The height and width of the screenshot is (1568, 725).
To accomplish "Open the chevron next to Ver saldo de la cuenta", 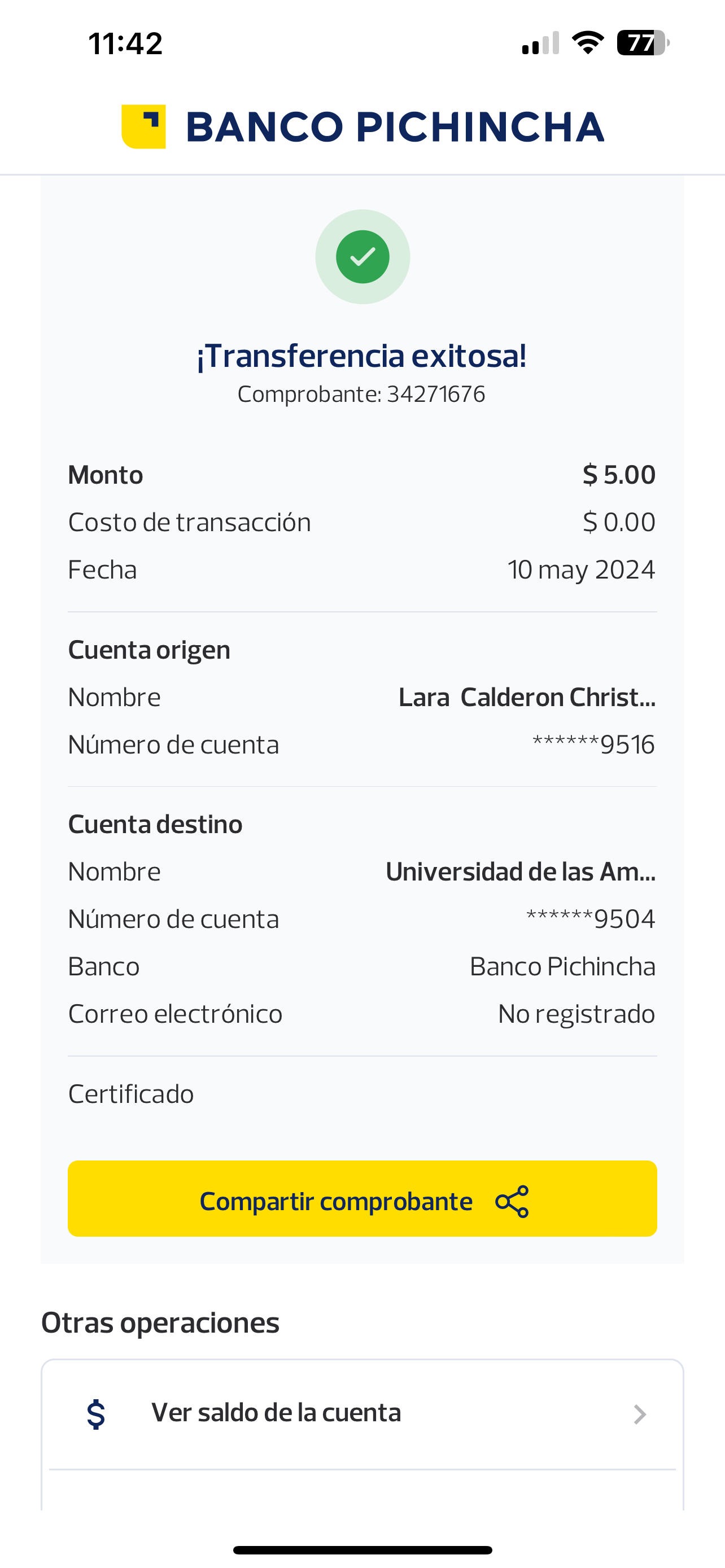I will point(639,1414).
